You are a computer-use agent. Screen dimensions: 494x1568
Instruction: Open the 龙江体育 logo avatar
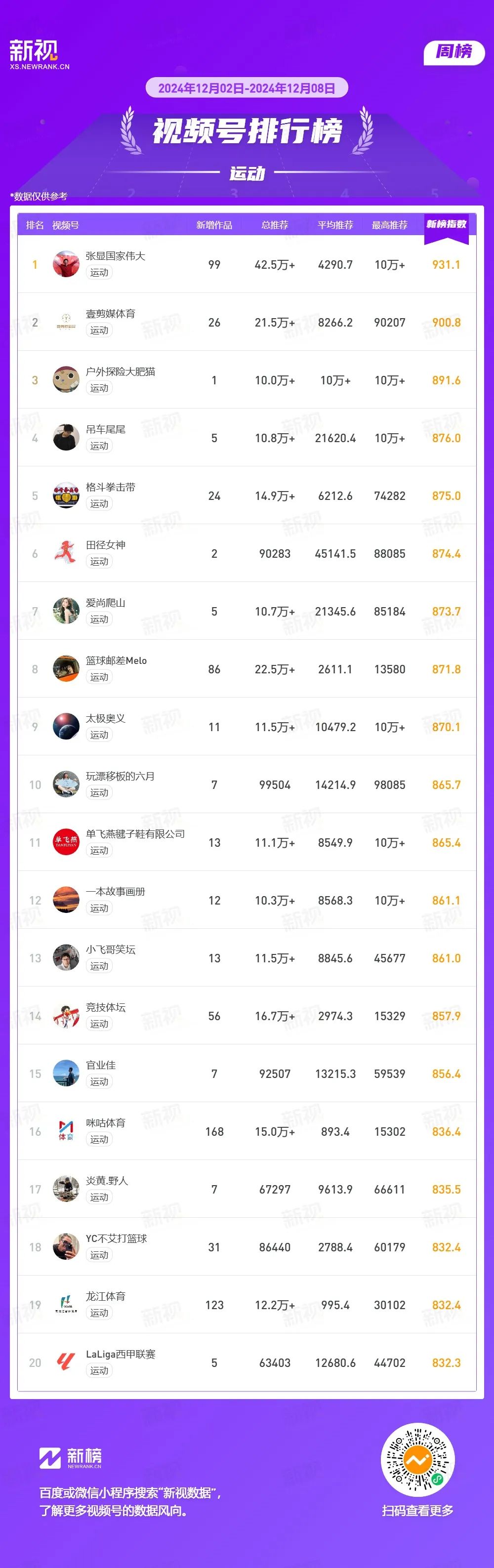66,1304
